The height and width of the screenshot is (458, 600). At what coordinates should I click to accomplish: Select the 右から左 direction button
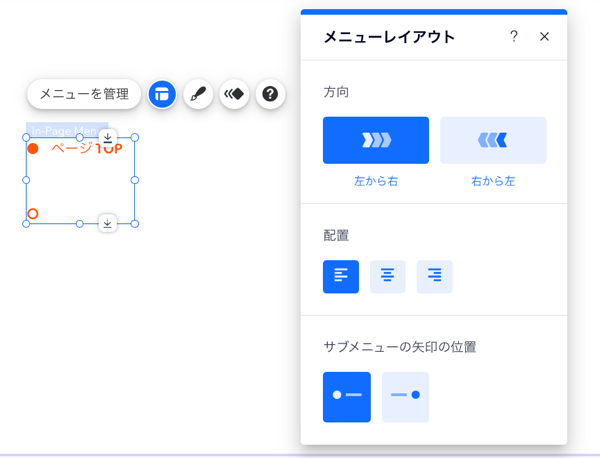pos(493,140)
